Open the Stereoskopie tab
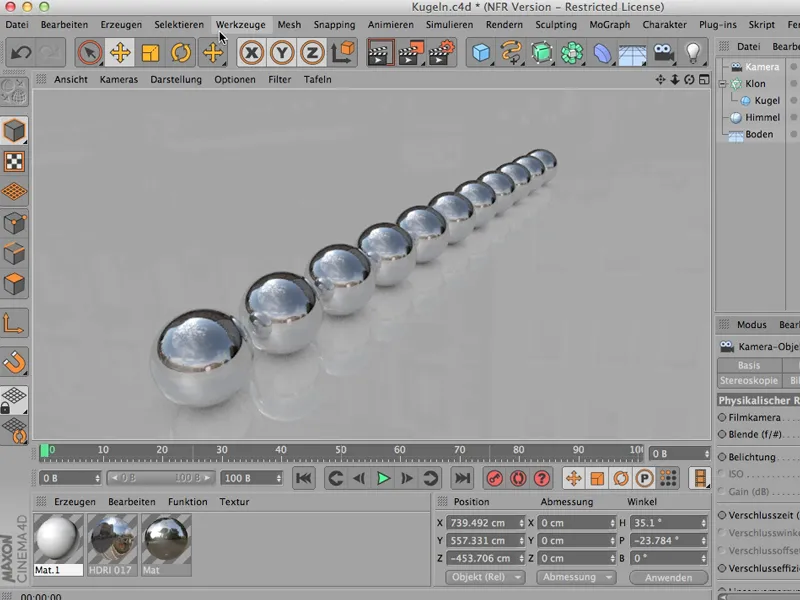The height and width of the screenshot is (600, 800). pyautogui.click(x=748, y=381)
